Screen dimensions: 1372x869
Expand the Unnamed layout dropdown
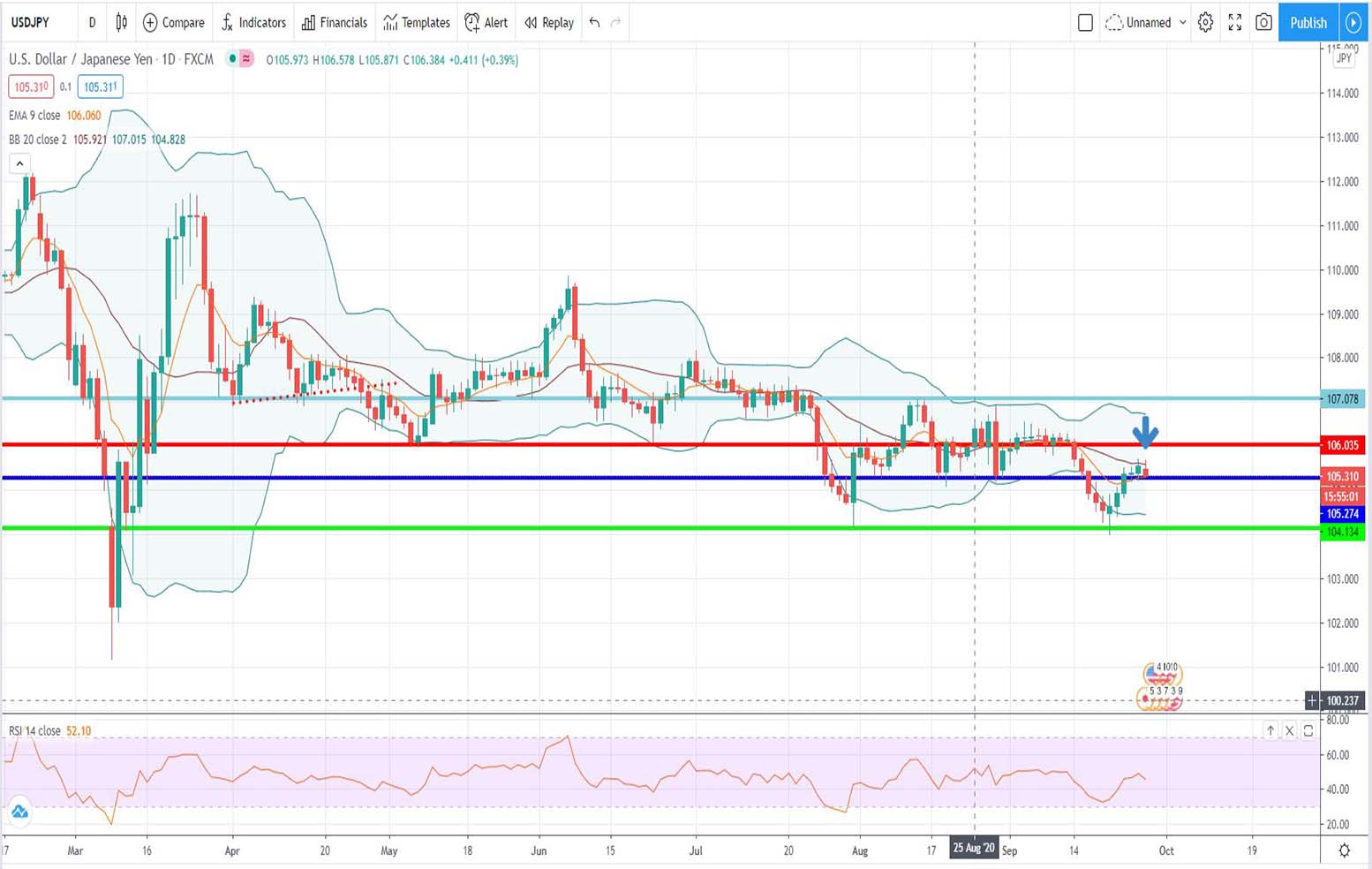[x=1183, y=22]
